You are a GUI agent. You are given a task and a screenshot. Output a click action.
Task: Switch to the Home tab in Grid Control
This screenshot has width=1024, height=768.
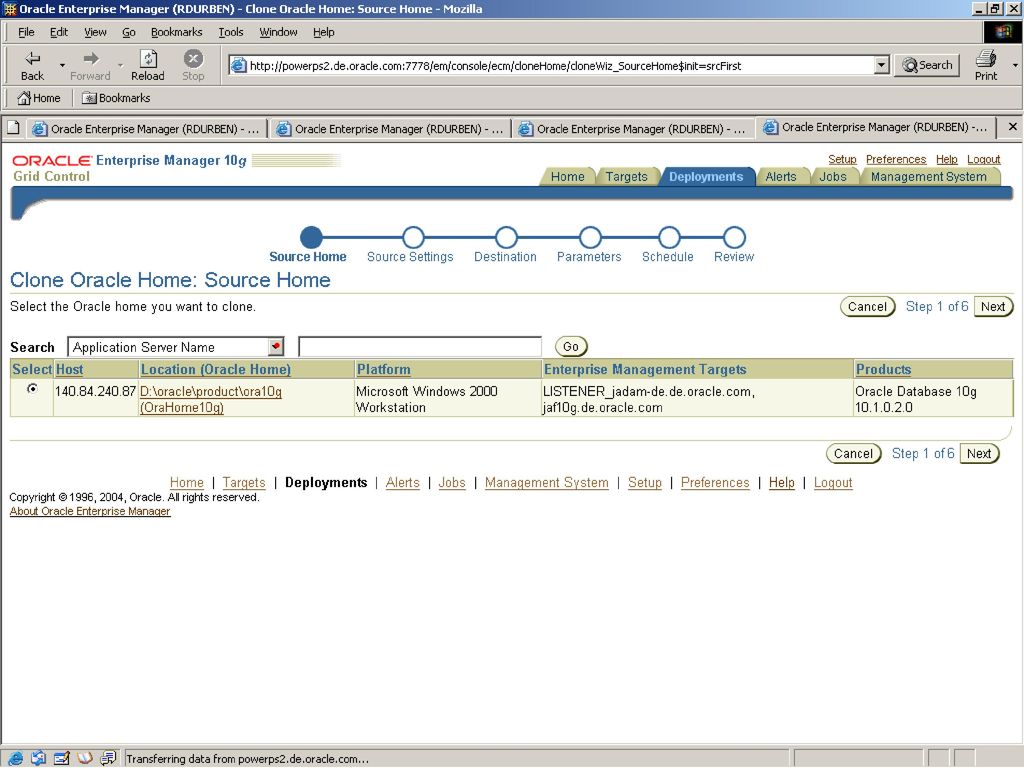(568, 177)
